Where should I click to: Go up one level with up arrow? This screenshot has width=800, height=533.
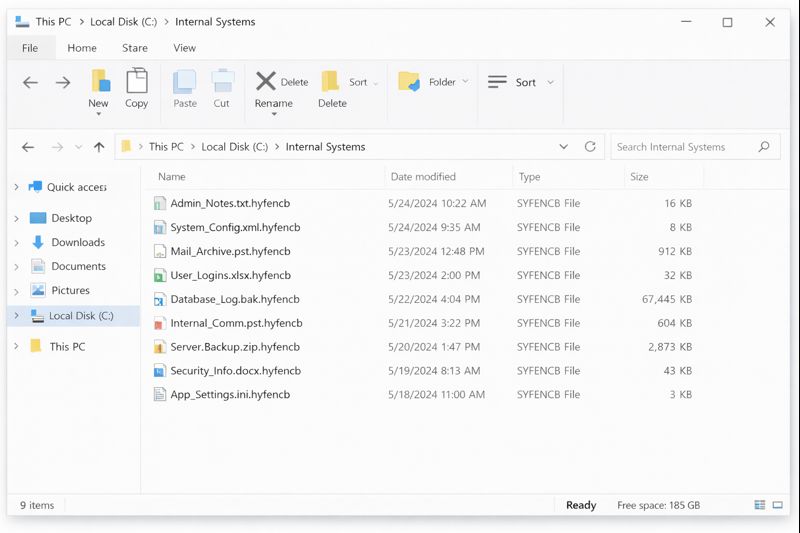click(99, 147)
